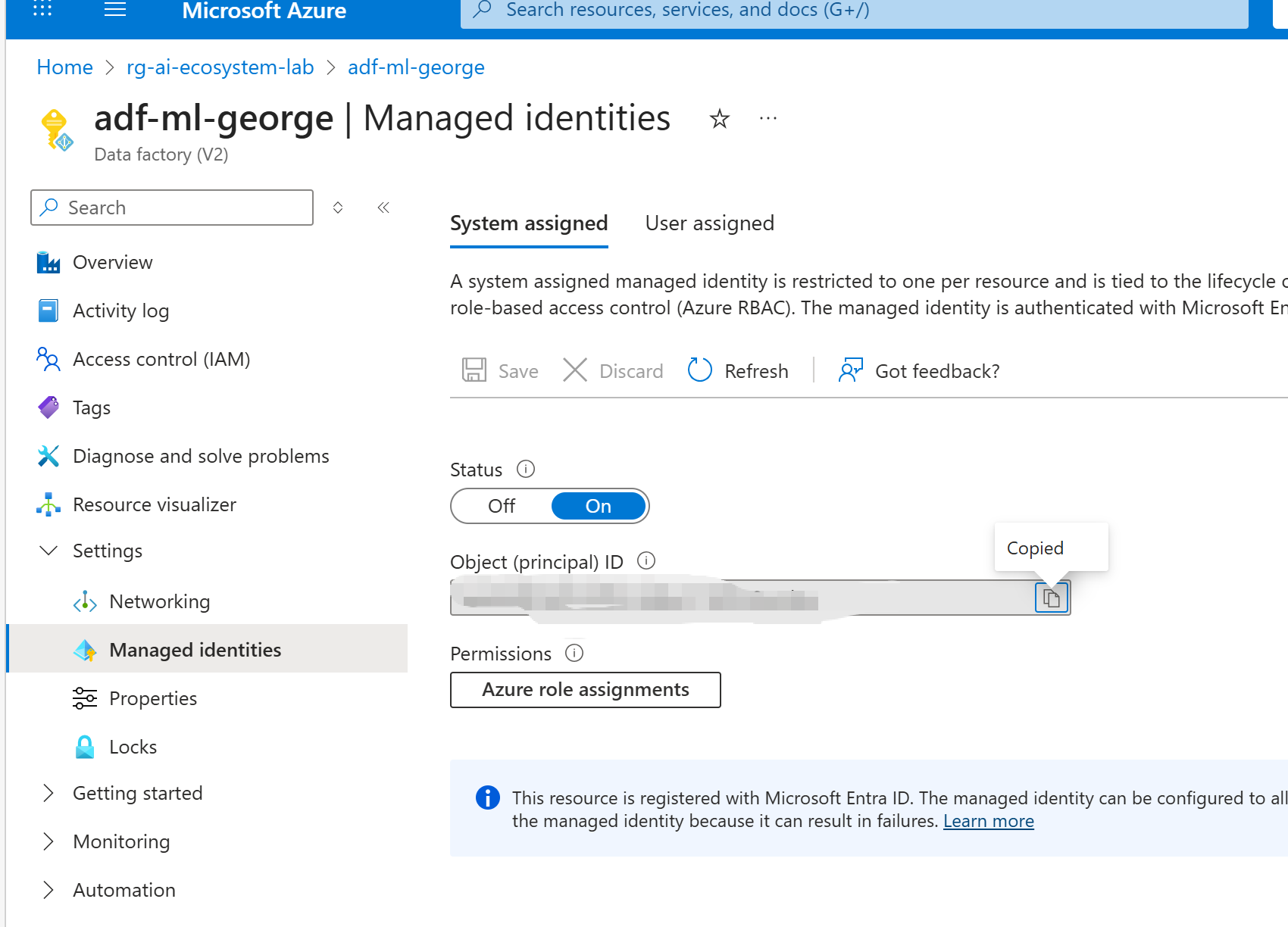Expand the Monitoring section
The height and width of the screenshot is (927, 1288).
(48, 841)
